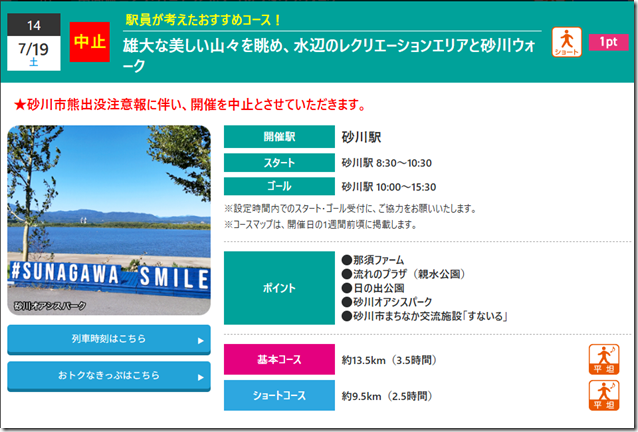Click arrow on 列車時刻はこちら button
The width and height of the screenshot is (638, 432).
[201, 340]
